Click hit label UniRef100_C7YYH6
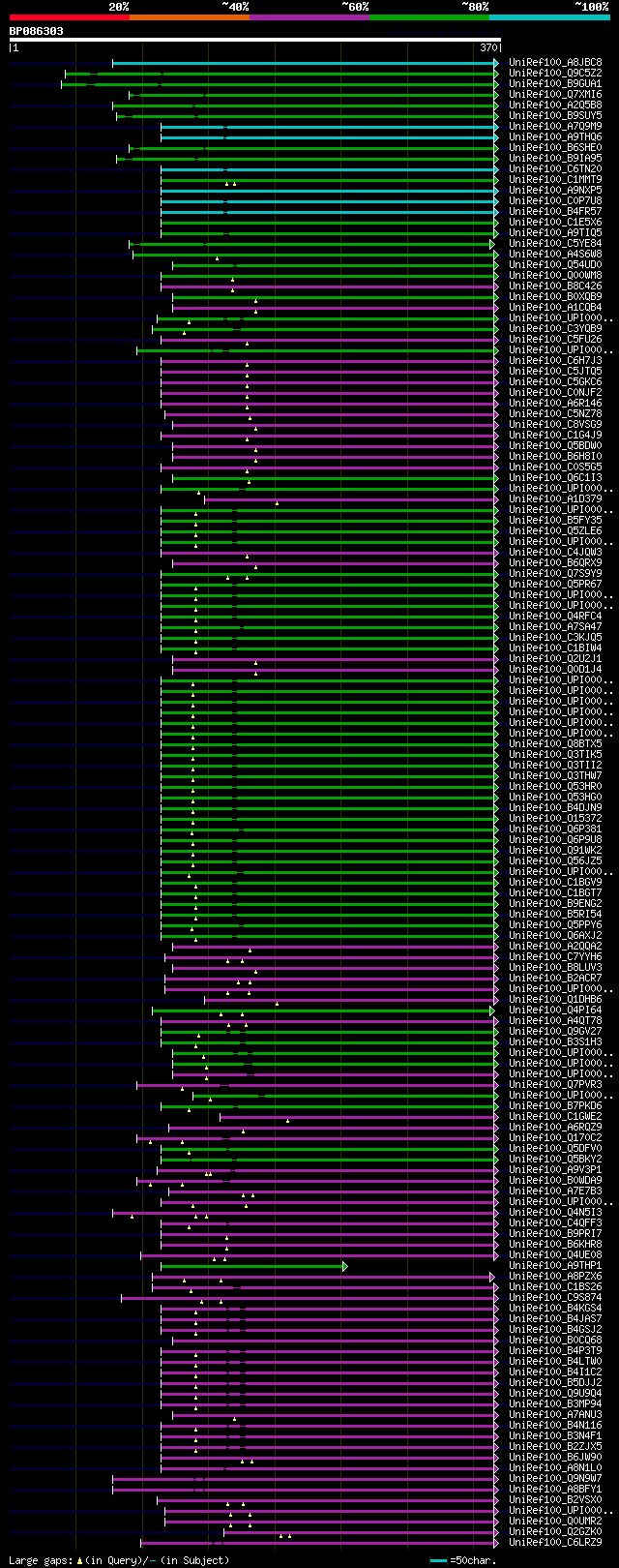This screenshot has height=1568, width=619. coord(555,957)
